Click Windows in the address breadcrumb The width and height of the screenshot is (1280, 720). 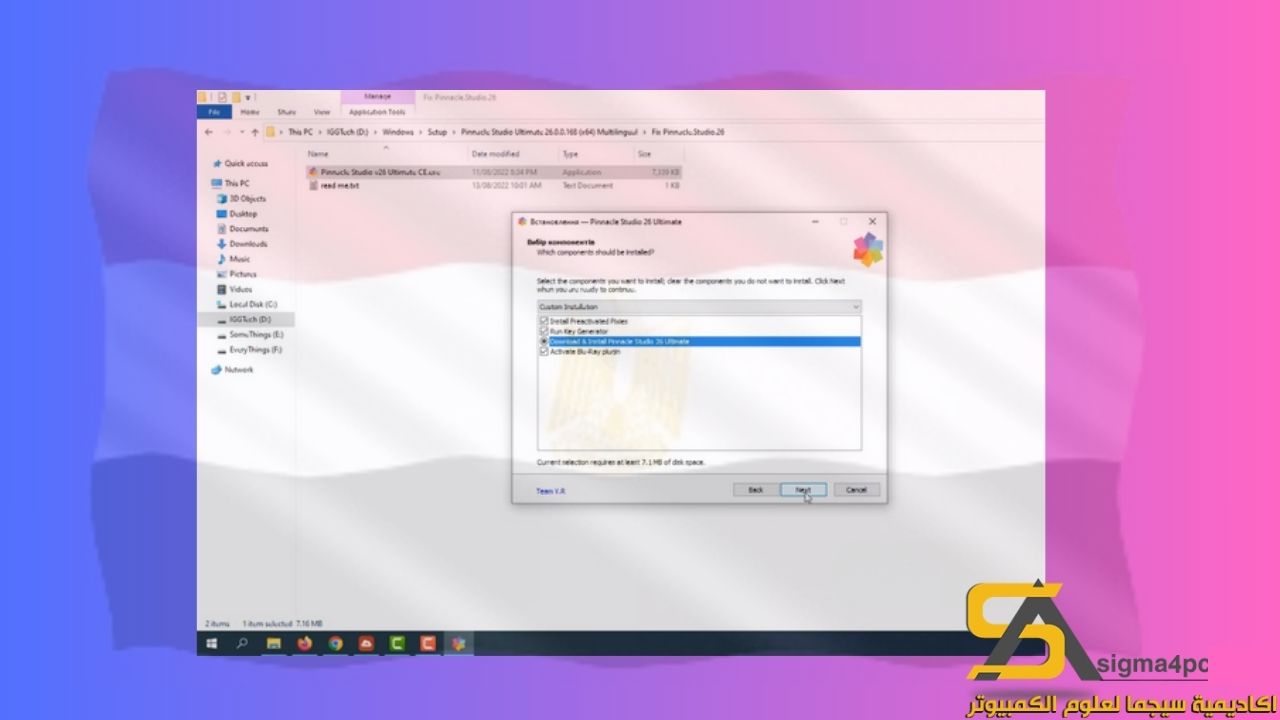[398, 132]
